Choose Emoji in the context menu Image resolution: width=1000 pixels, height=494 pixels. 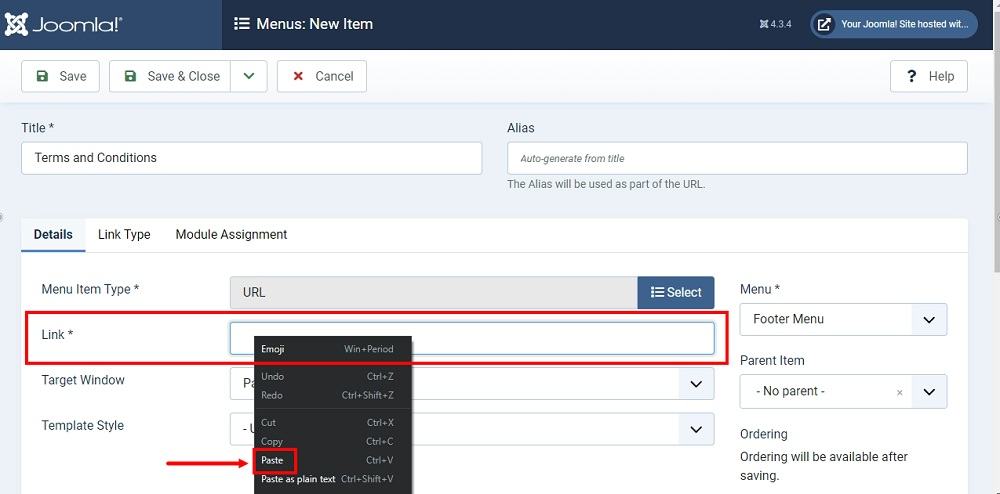click(x=333, y=349)
